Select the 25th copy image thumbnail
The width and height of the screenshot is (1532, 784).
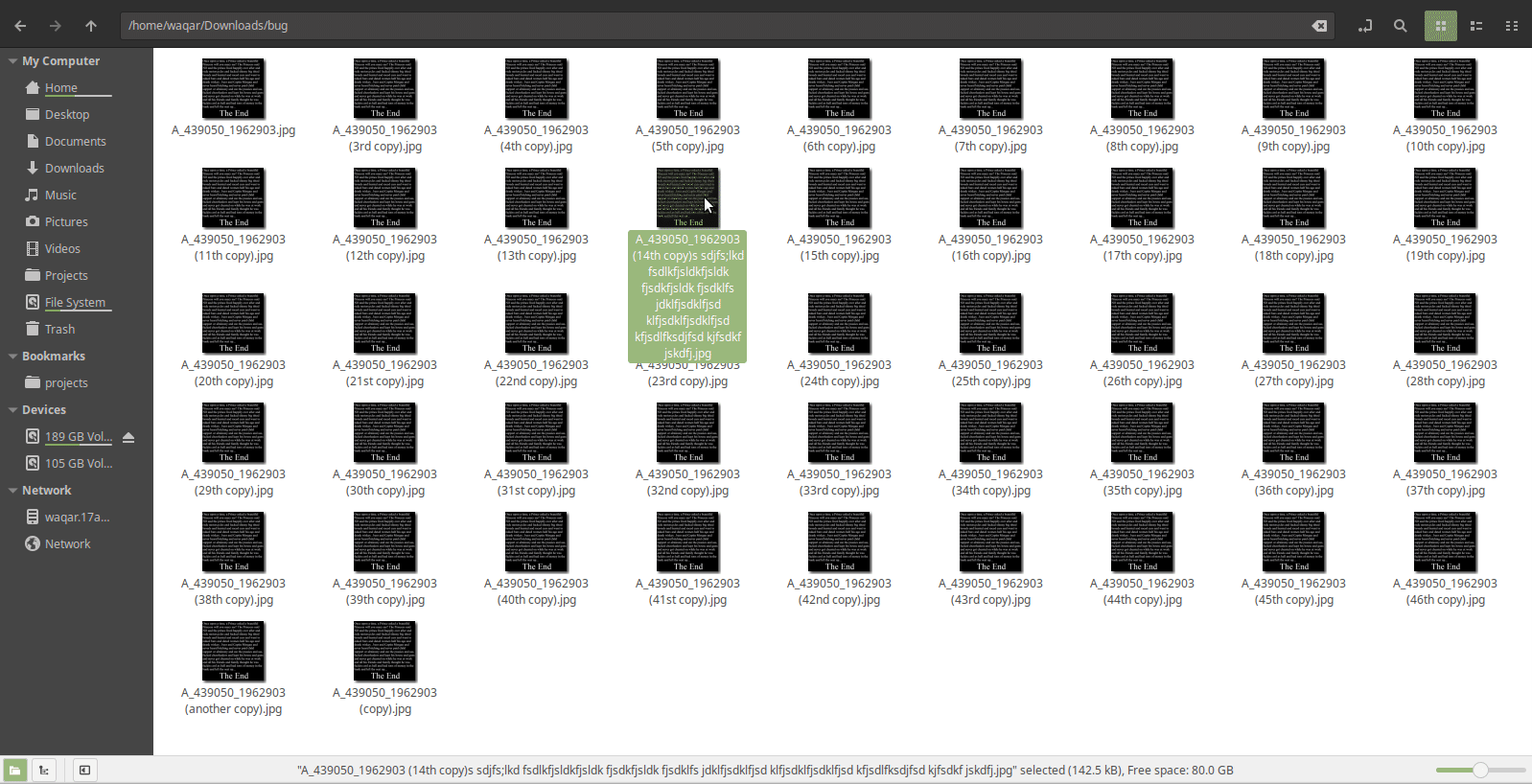[990, 323]
